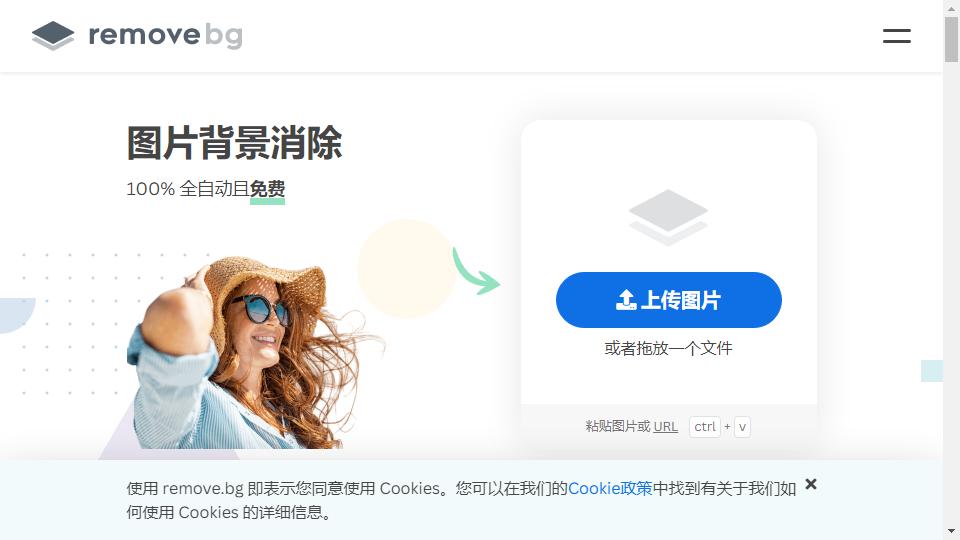The width and height of the screenshot is (960, 540).
Task: Dismiss the cookie notice with the X
Action: click(x=811, y=484)
